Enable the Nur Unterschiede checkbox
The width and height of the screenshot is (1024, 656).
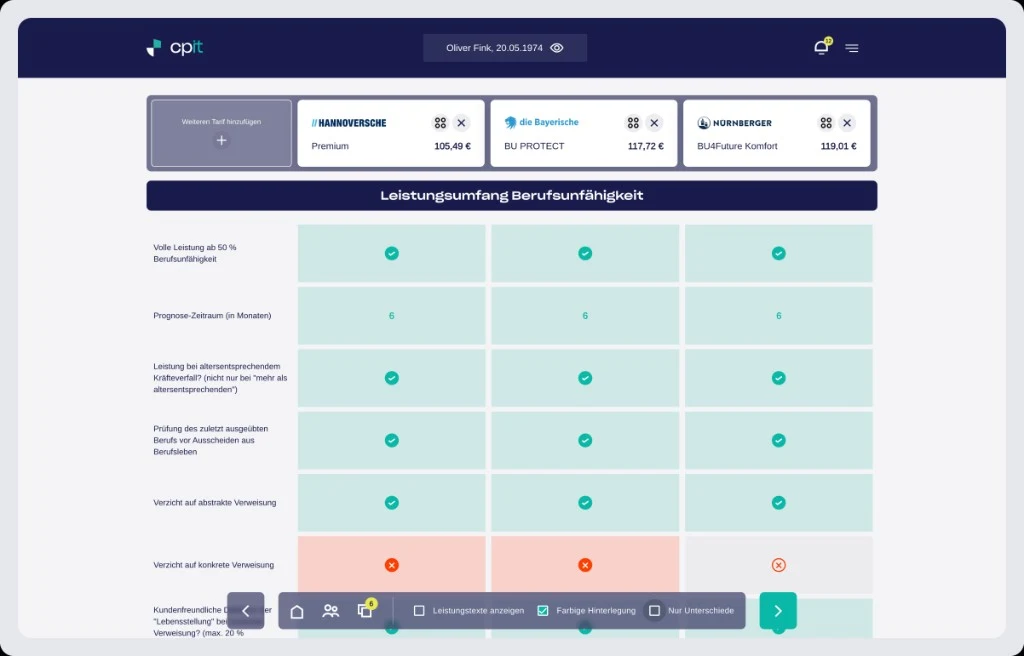point(654,610)
